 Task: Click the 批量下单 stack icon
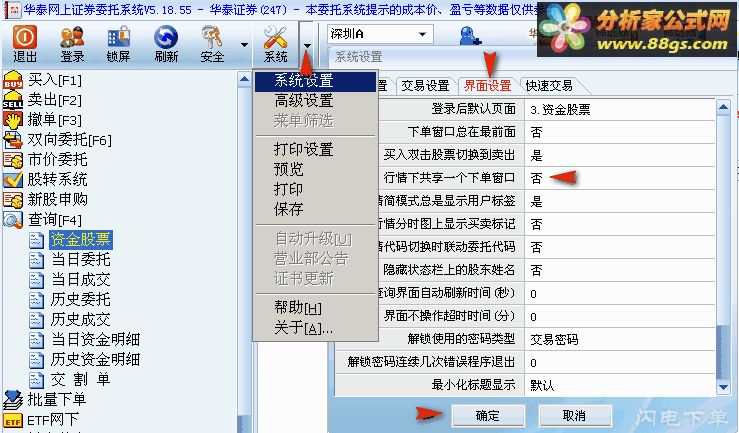click(x=13, y=400)
